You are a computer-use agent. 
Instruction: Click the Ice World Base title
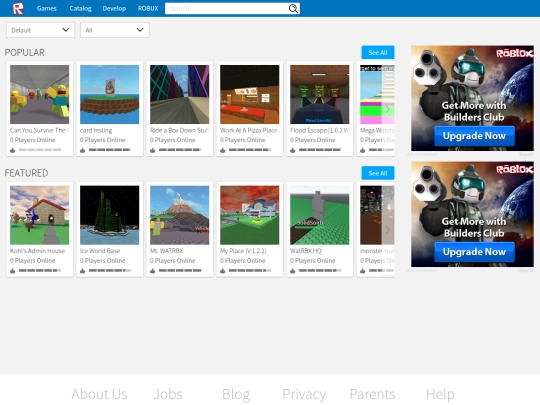[x=100, y=251]
